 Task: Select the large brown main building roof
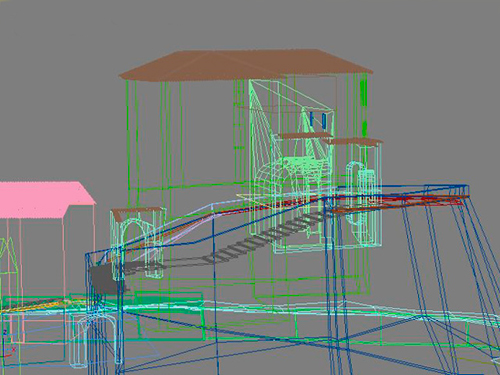click(x=246, y=65)
